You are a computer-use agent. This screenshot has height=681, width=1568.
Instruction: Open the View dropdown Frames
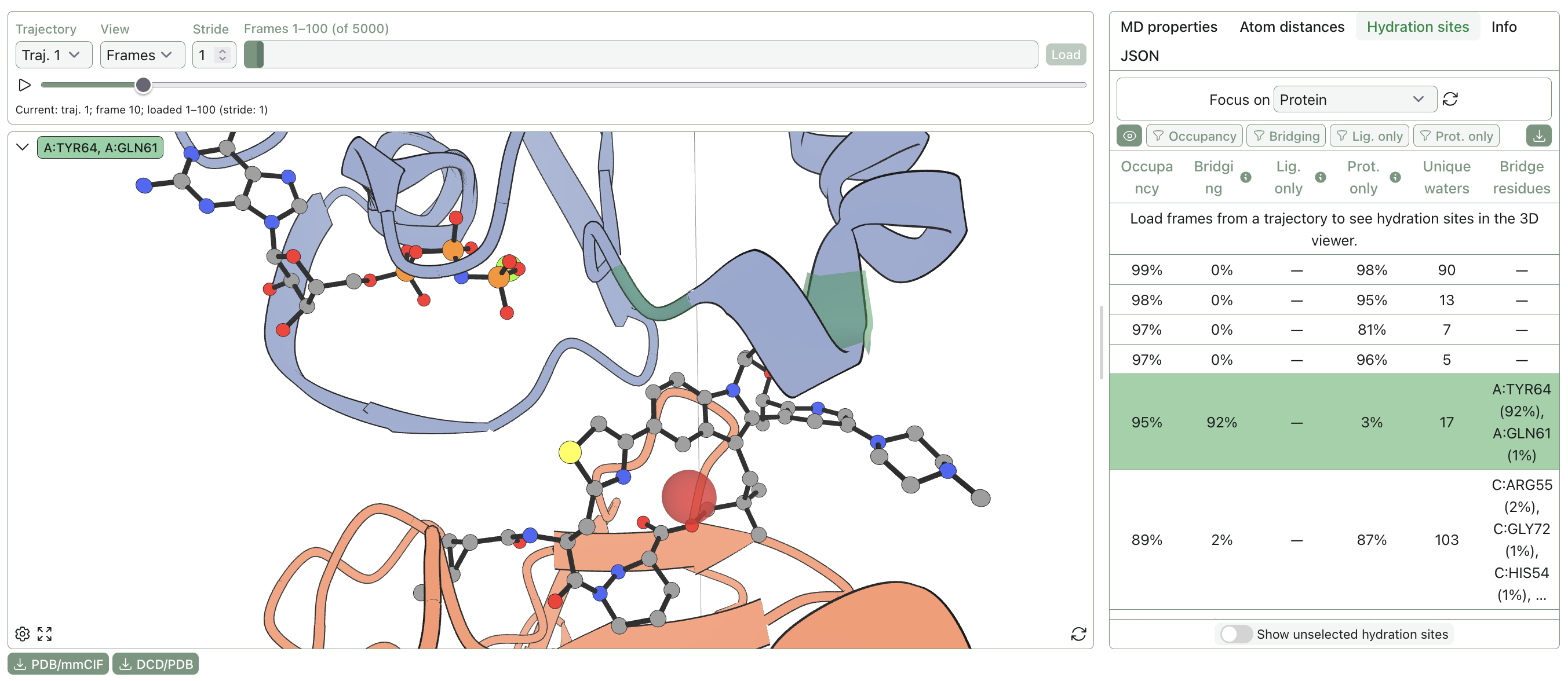[x=143, y=54]
